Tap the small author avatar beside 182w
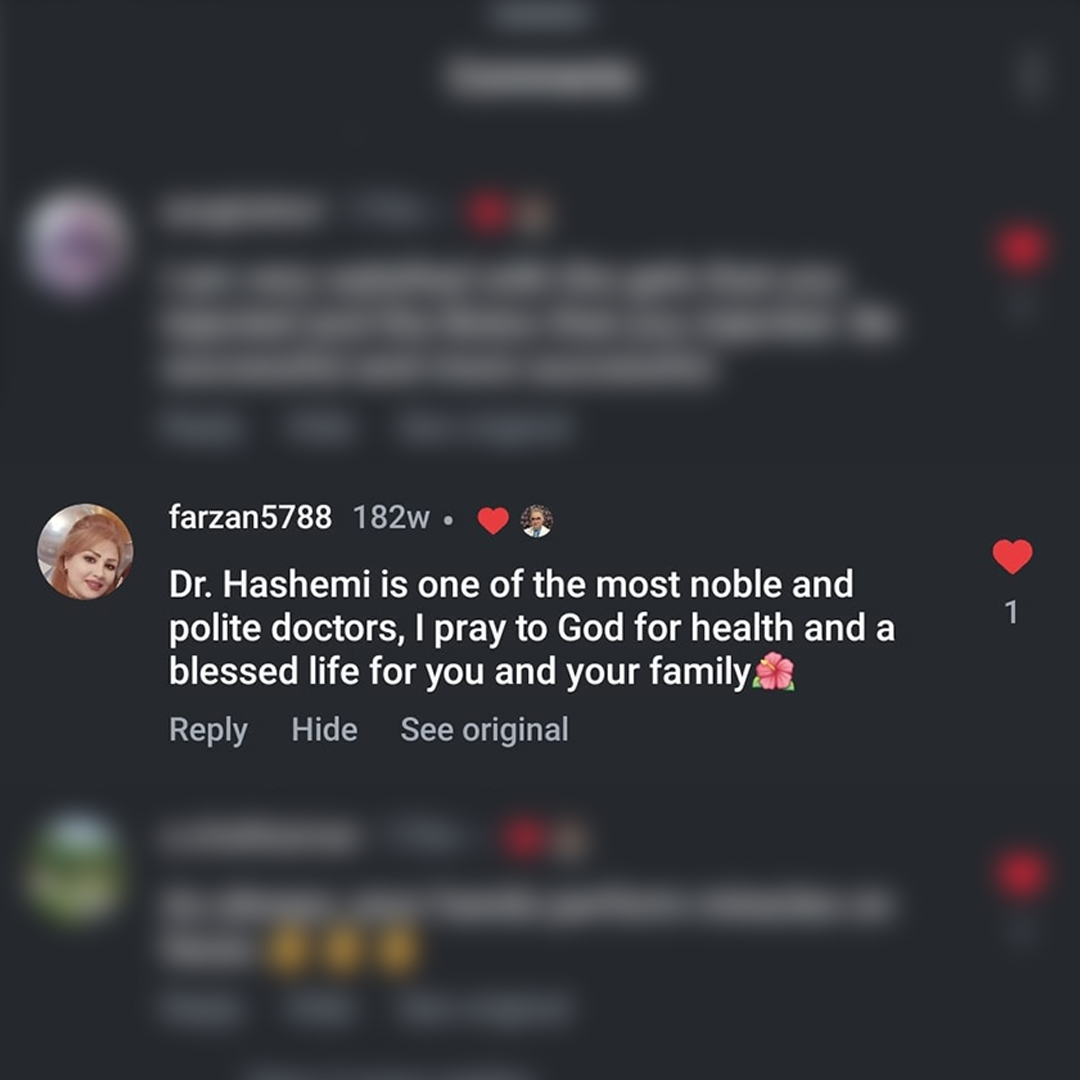The image size is (1080, 1080). 537,520
